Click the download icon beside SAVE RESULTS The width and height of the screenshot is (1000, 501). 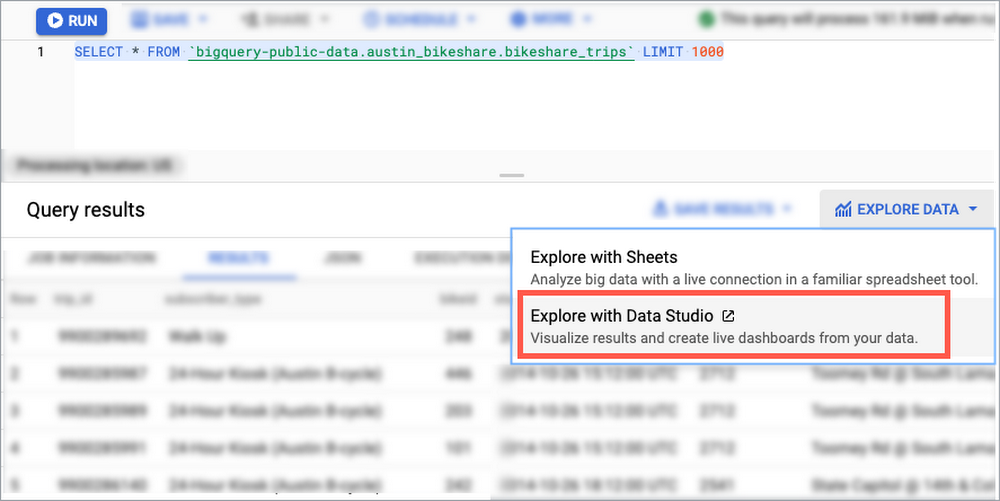coord(660,210)
